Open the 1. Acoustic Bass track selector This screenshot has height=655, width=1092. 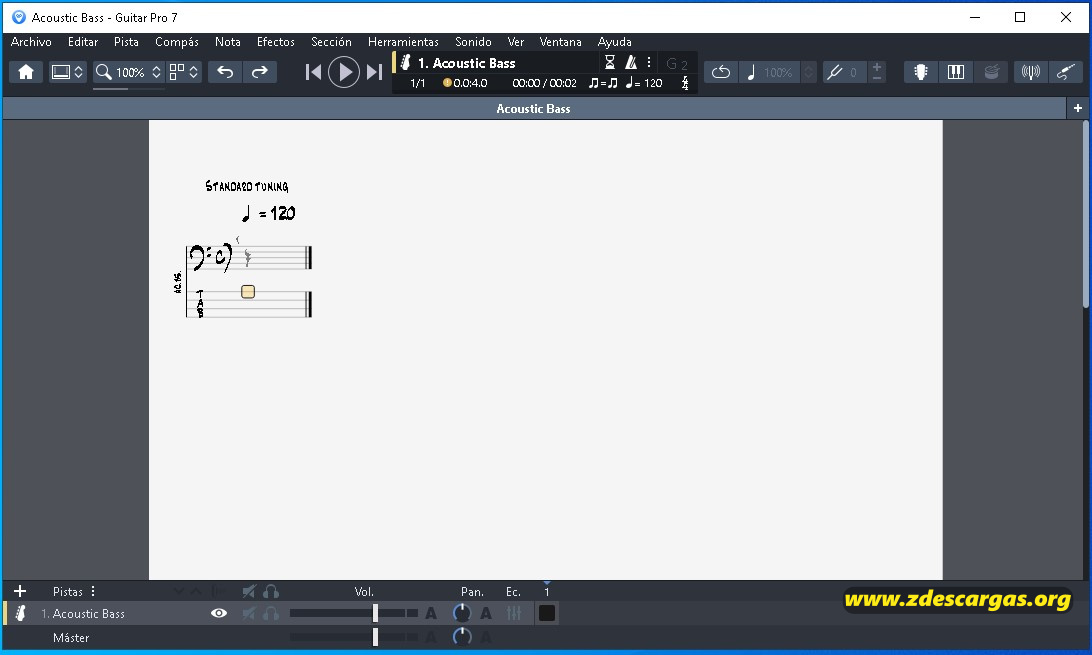(467, 63)
